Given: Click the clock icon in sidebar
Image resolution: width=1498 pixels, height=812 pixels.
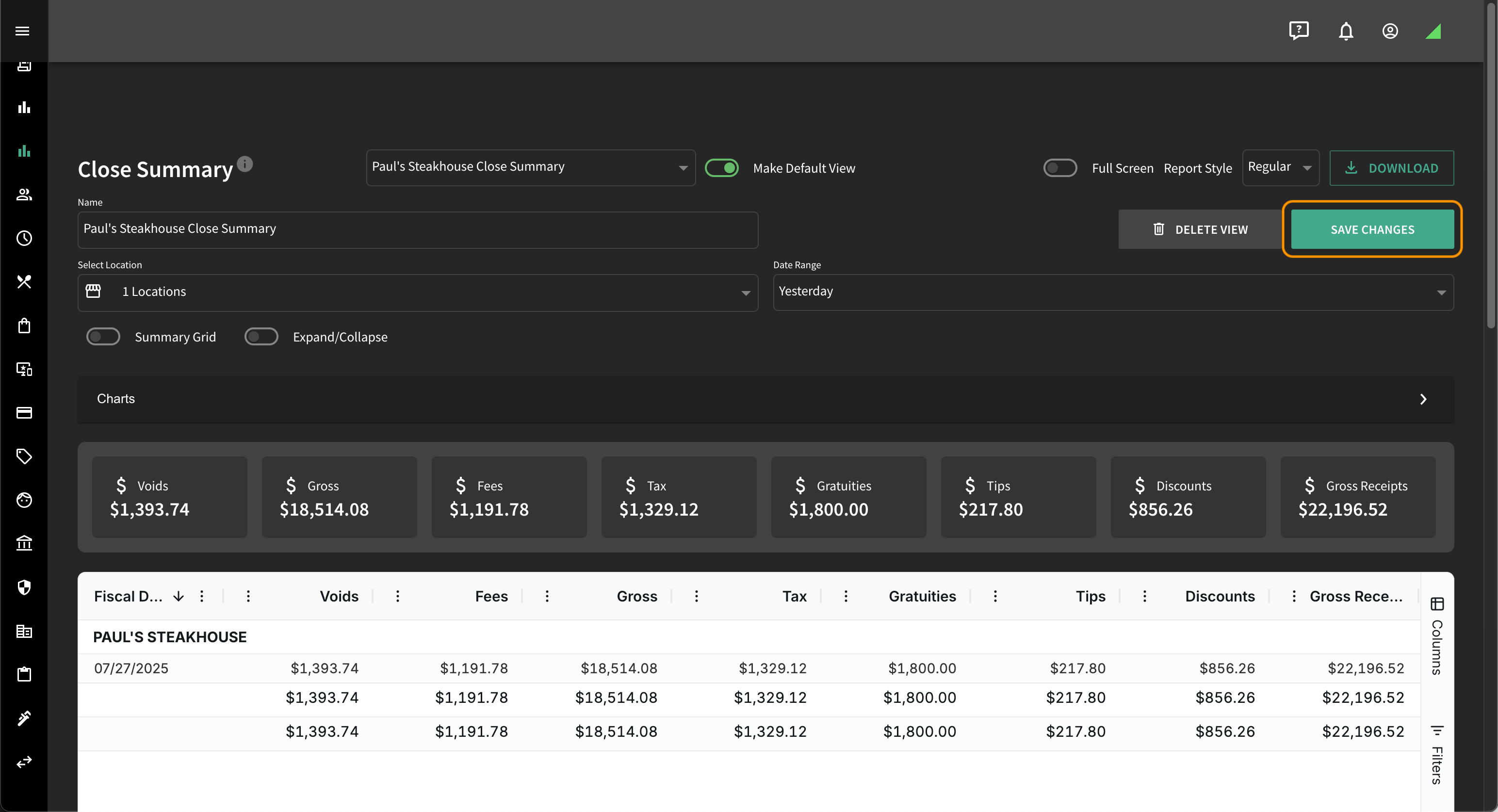Looking at the screenshot, I should click(x=24, y=238).
